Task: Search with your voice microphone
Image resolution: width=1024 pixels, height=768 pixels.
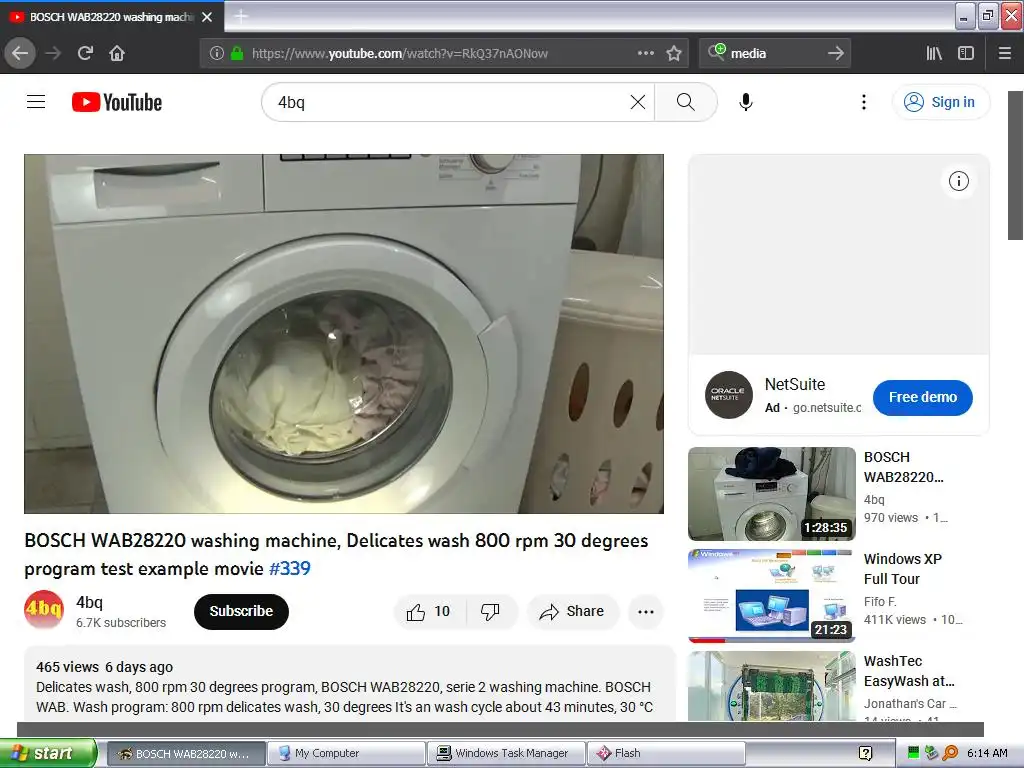Action: point(746,102)
